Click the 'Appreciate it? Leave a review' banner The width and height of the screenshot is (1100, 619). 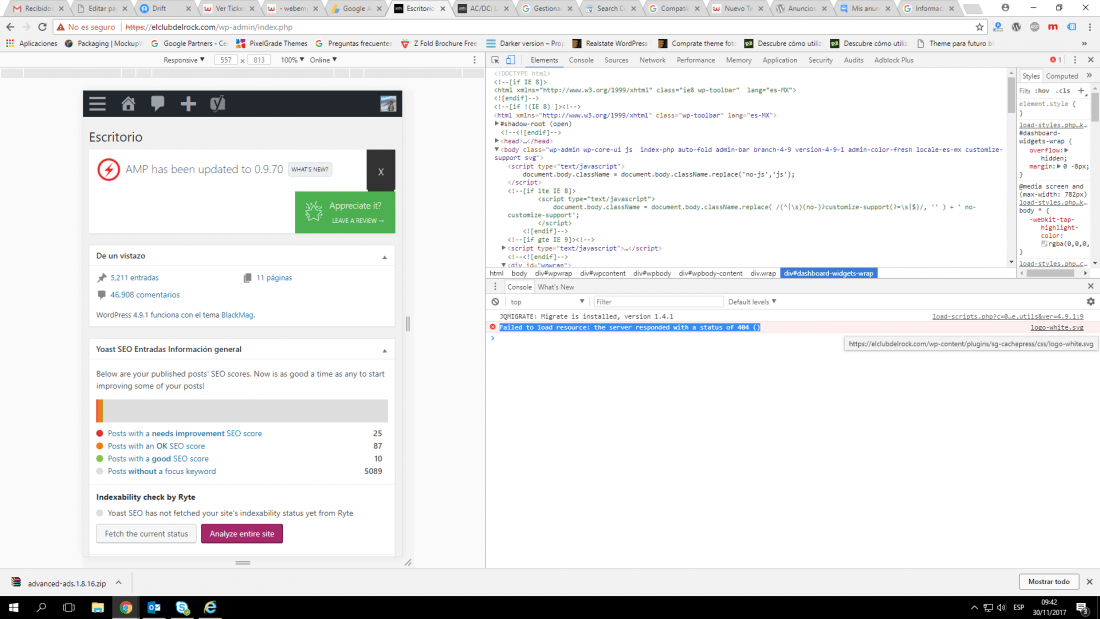pyautogui.click(x=345, y=212)
